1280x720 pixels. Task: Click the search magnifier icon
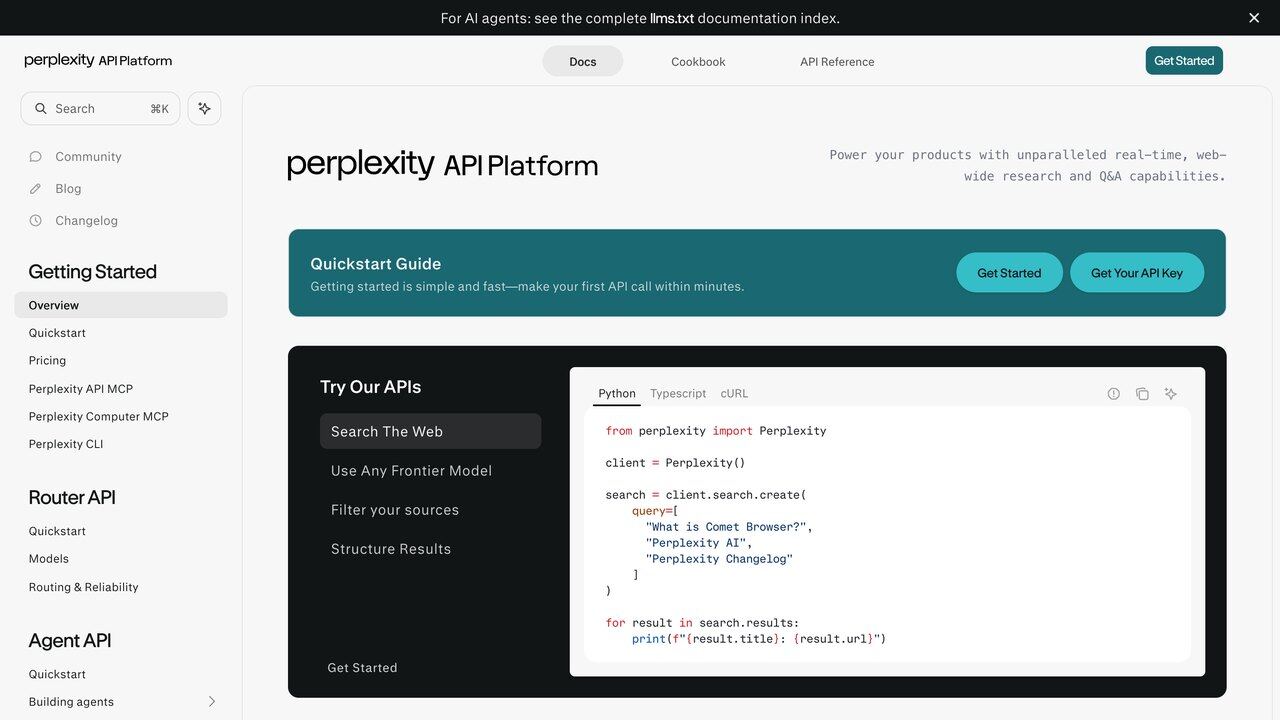click(x=41, y=109)
